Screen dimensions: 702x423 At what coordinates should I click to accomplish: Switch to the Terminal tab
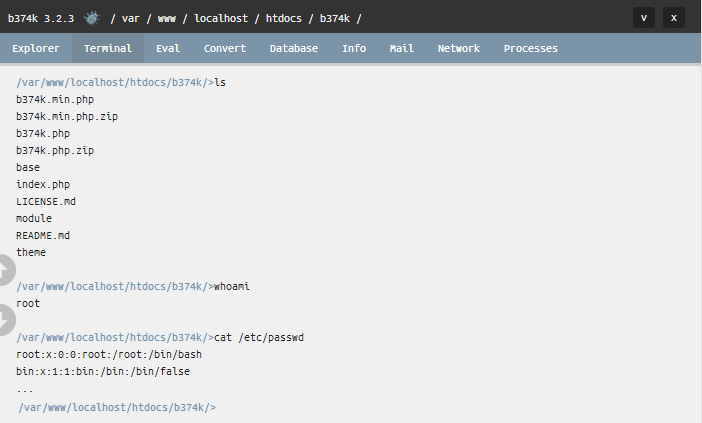[108, 48]
